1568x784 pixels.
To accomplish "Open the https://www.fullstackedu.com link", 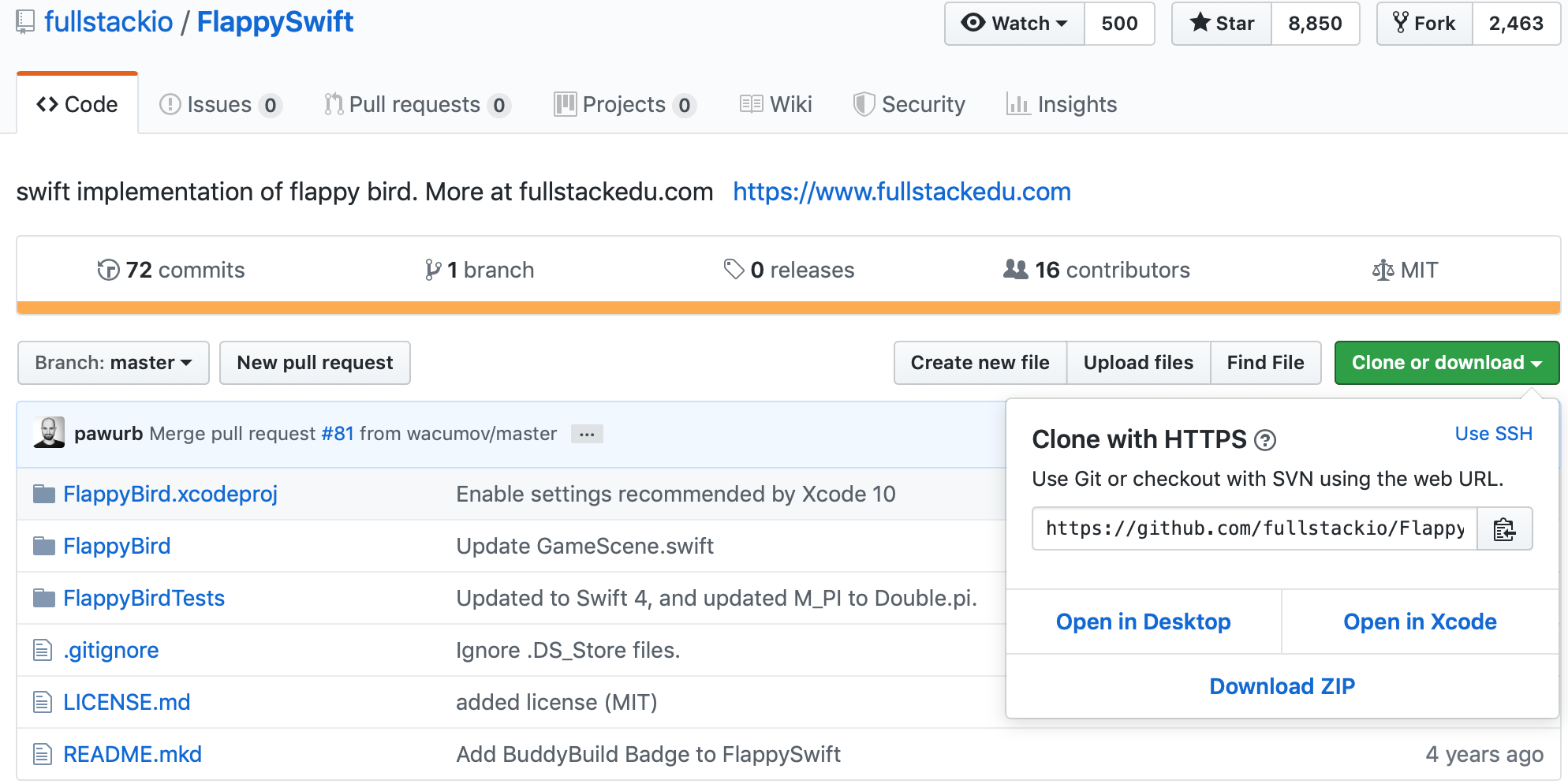I will [x=902, y=192].
